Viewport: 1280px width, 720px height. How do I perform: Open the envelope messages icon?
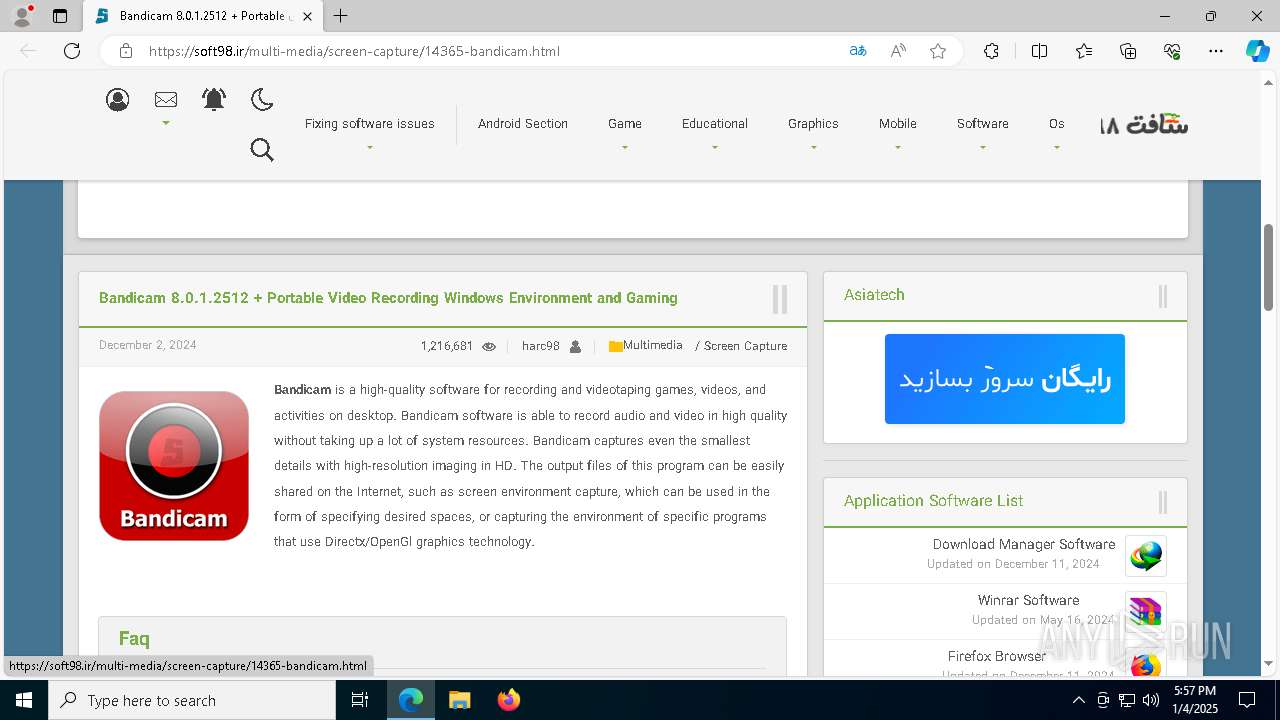(x=166, y=99)
